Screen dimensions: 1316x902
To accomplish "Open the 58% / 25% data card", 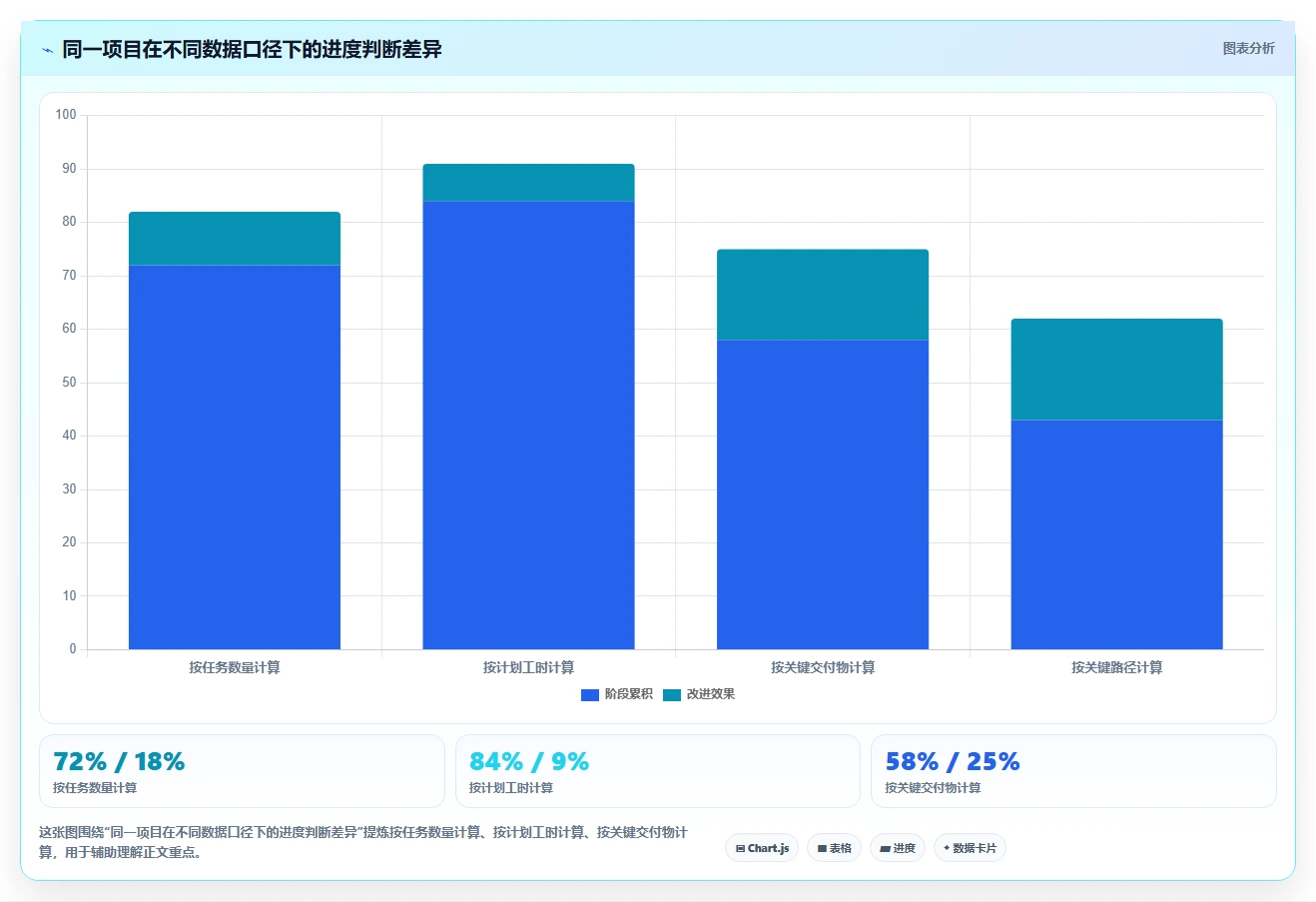I will [1073, 771].
